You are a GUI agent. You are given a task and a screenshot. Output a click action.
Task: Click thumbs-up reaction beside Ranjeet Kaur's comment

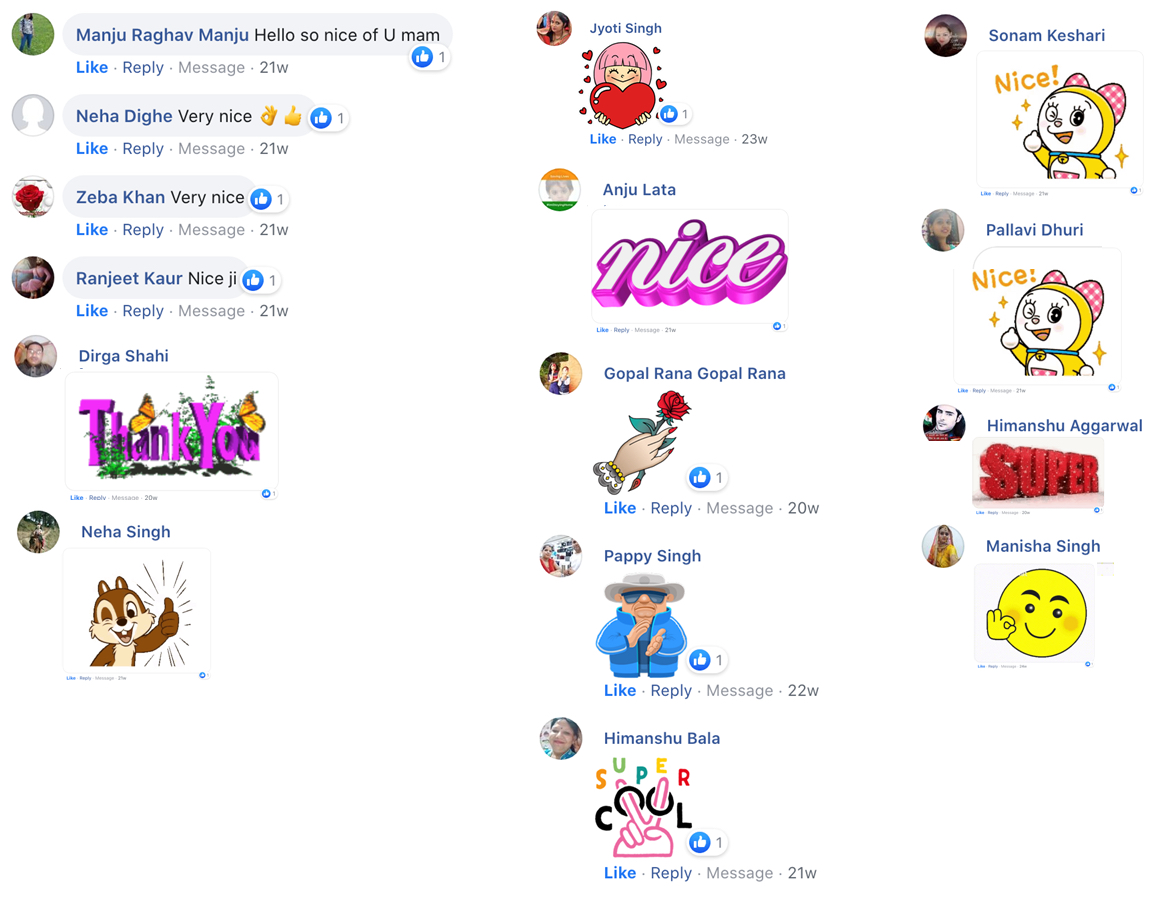coord(253,280)
